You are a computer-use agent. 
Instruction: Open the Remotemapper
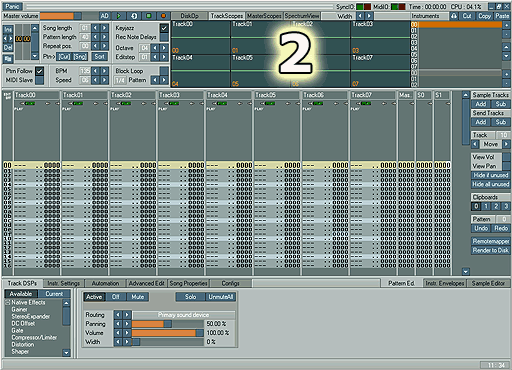click(490, 241)
